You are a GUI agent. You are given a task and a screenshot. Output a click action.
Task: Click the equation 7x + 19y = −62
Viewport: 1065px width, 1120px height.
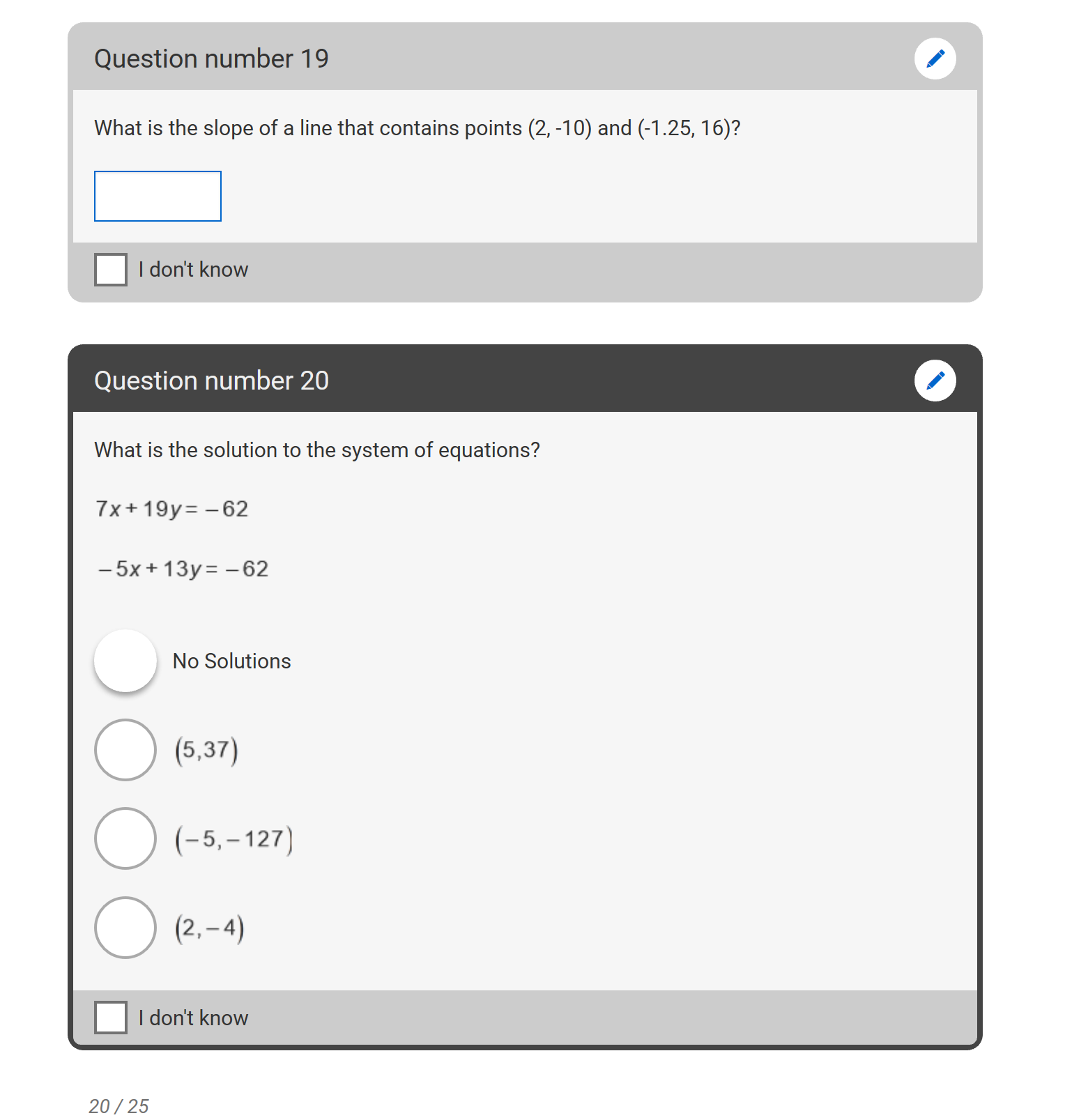pyautogui.click(x=171, y=509)
